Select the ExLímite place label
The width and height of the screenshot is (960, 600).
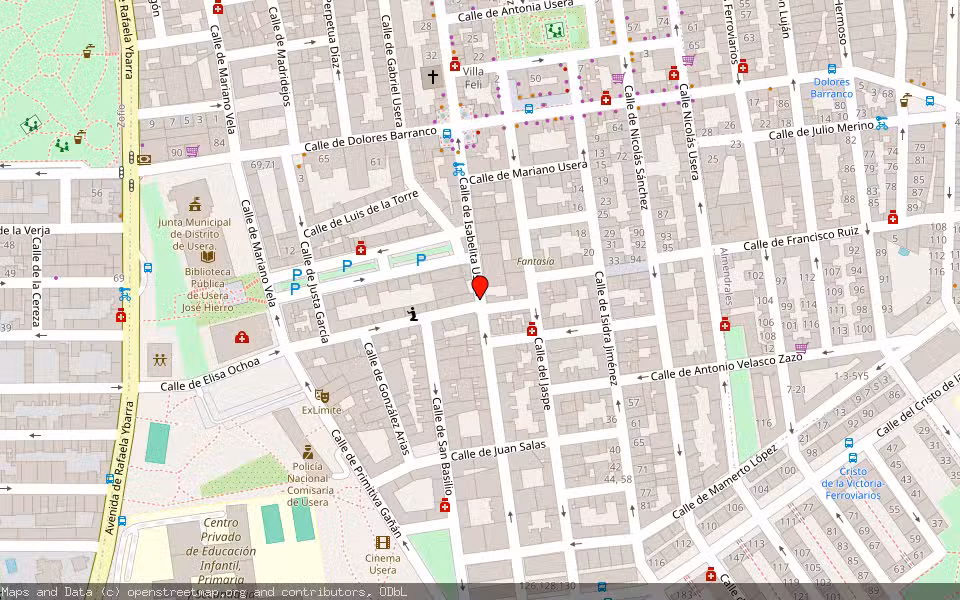(x=321, y=410)
